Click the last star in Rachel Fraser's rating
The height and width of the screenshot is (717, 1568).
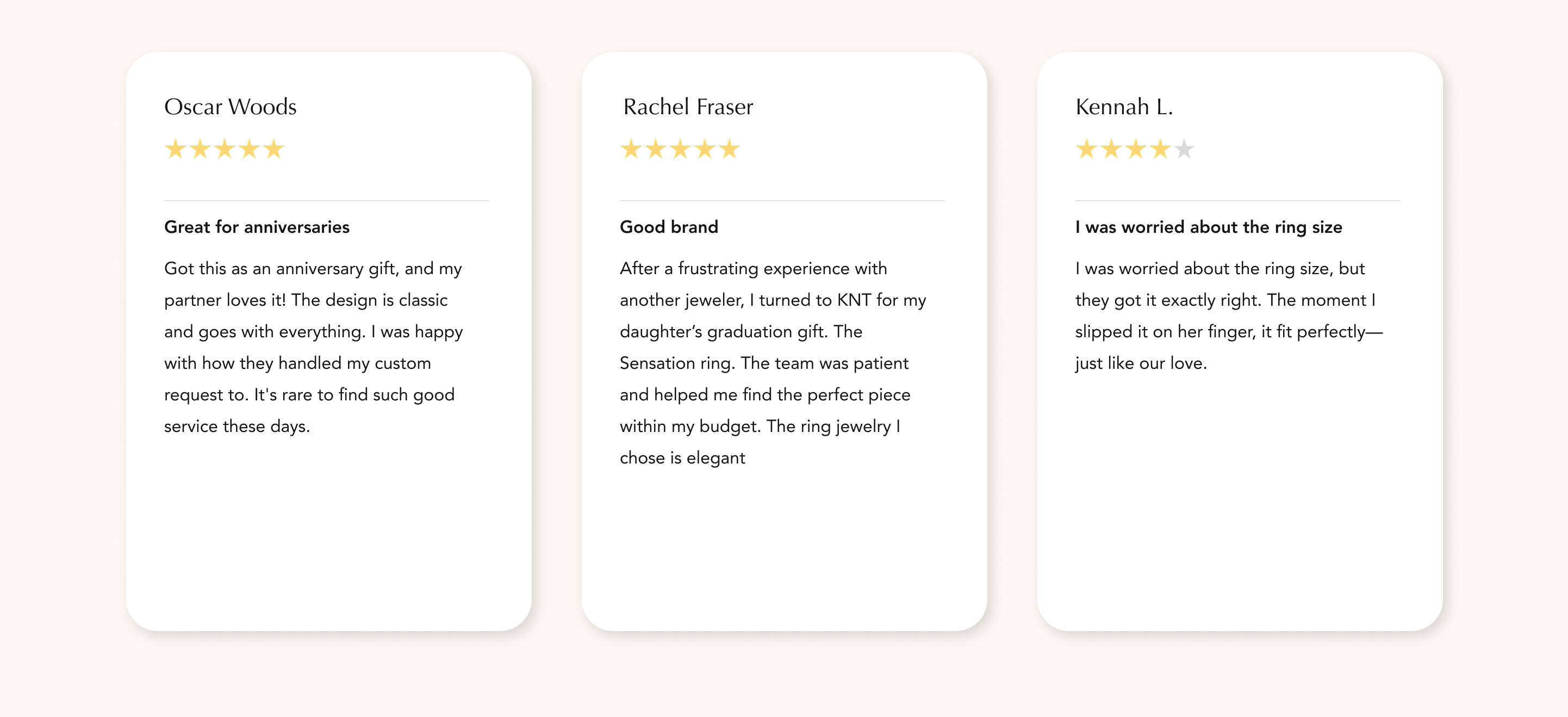point(729,149)
